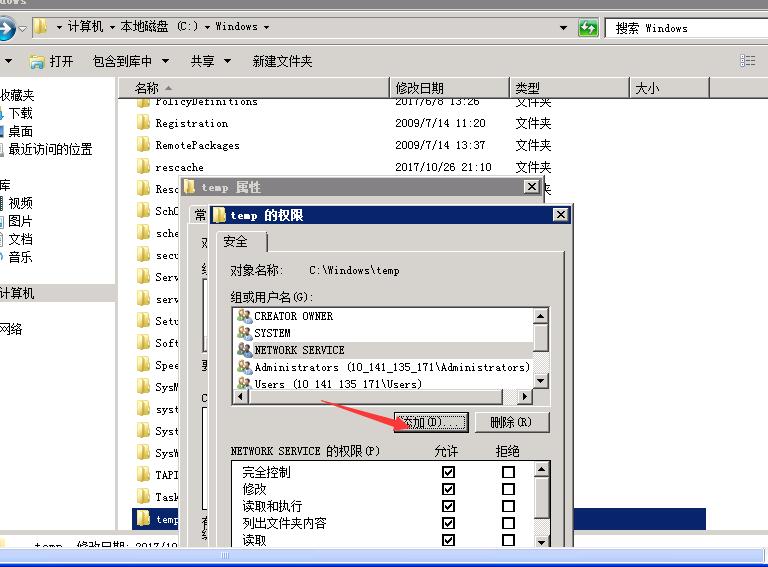Toggle Allow checkbox for Read permission
768x567 pixels.
coord(448,540)
